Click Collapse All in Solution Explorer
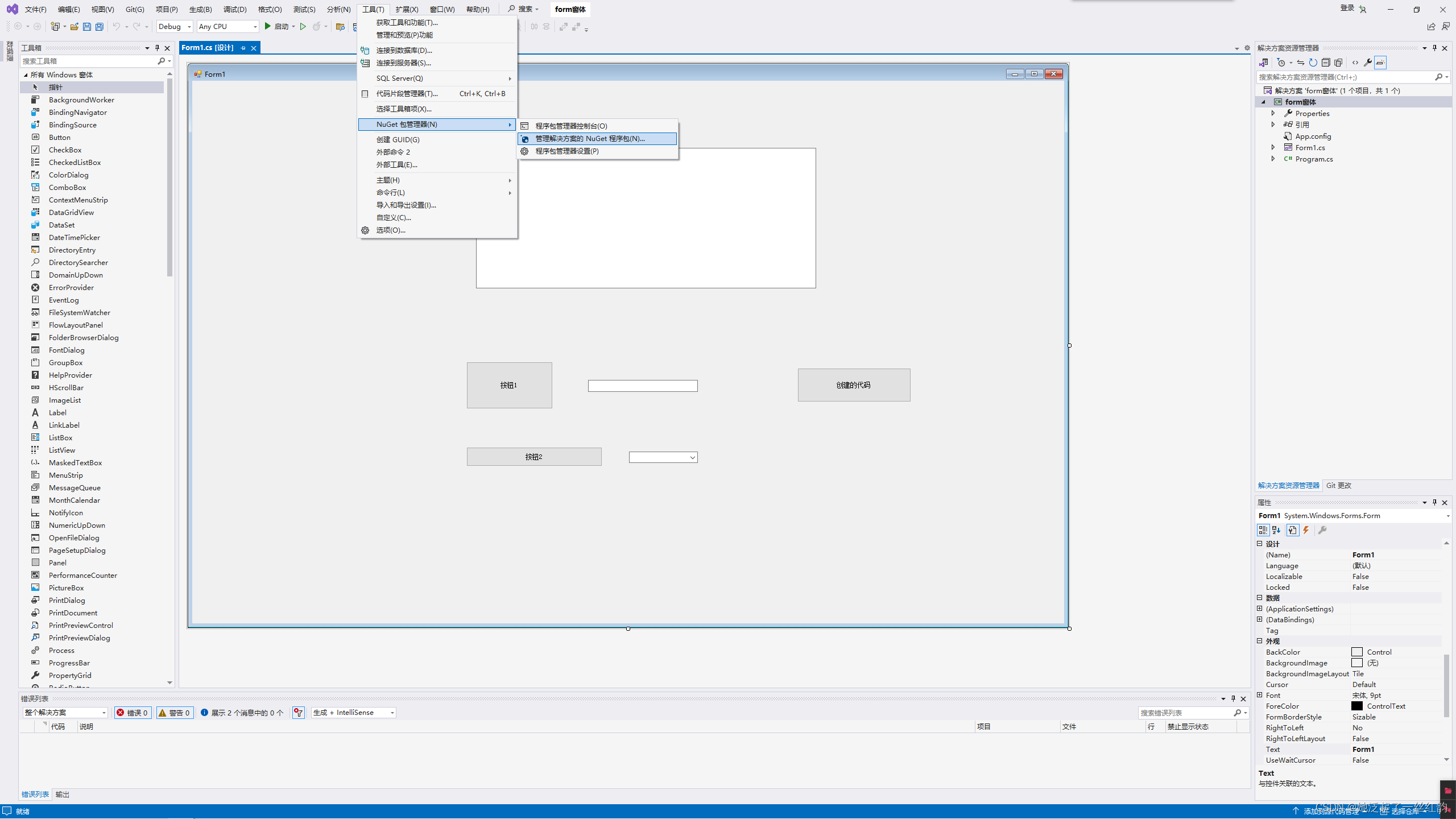Screen dimensions: 1456x819 pos(1326,63)
